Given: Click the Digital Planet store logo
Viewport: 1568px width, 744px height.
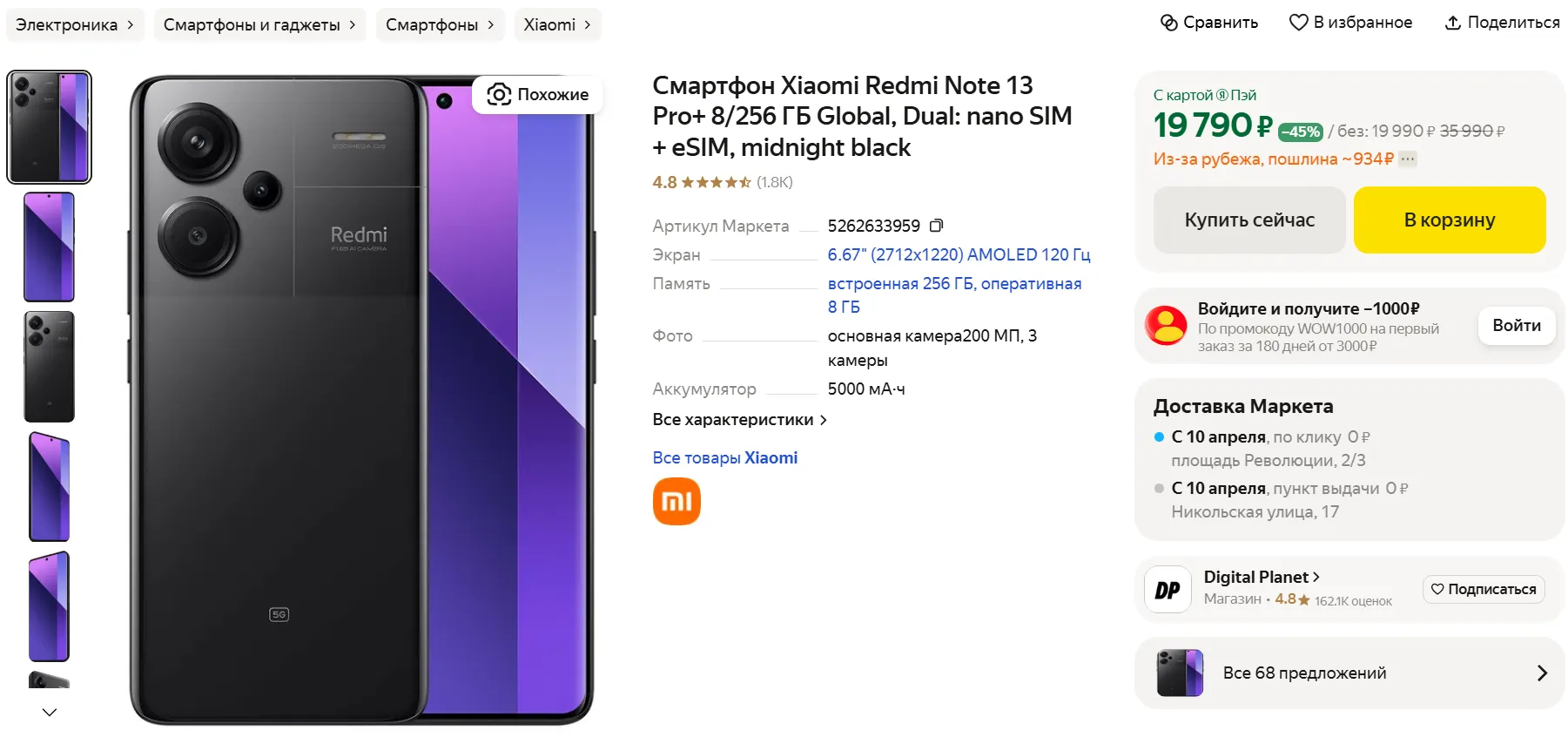Looking at the screenshot, I should click(x=1168, y=590).
